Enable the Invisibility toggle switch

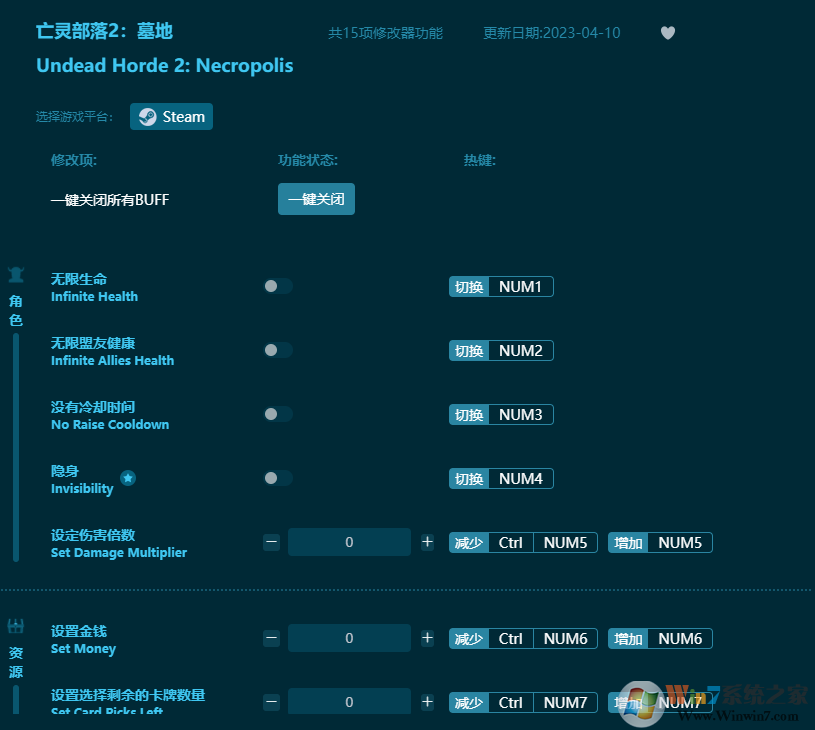(x=277, y=478)
